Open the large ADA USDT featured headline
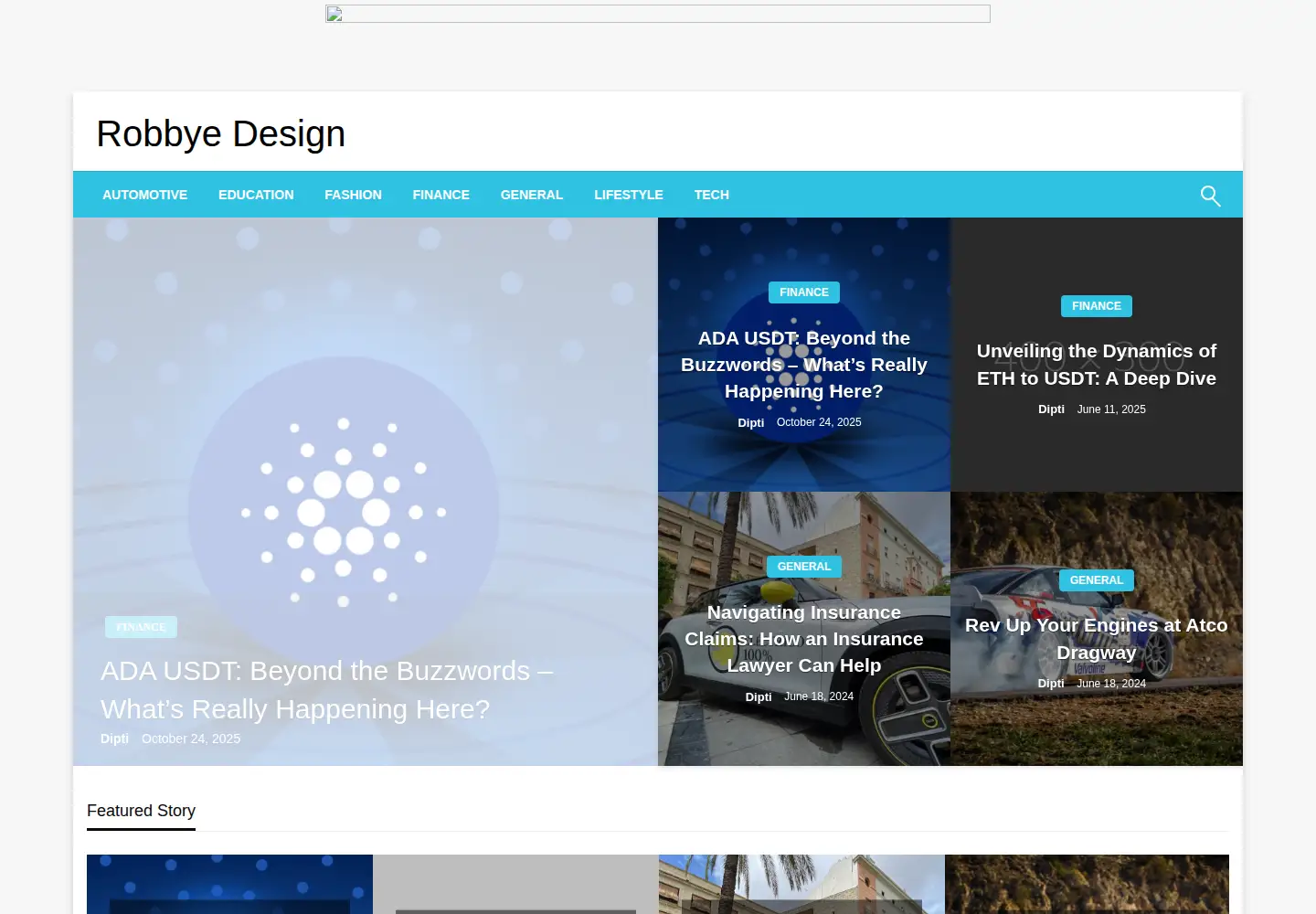 pos(327,690)
